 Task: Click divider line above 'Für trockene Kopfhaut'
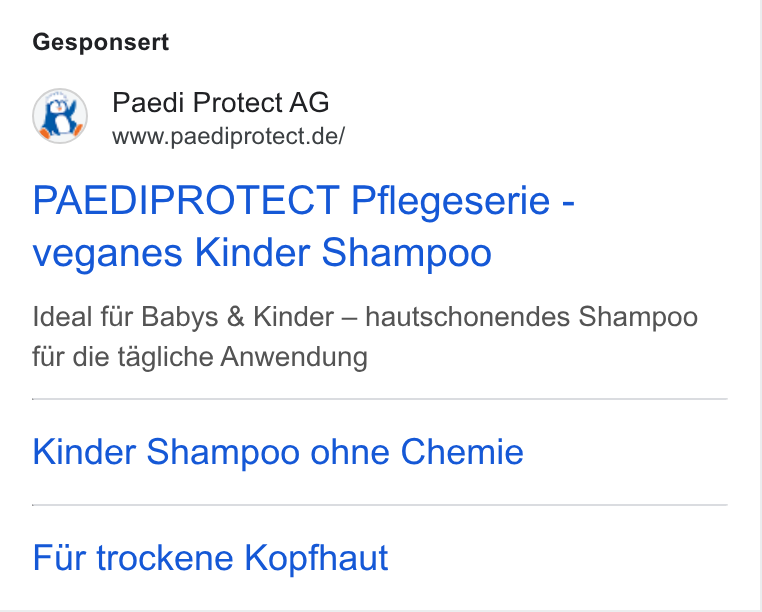click(380, 505)
